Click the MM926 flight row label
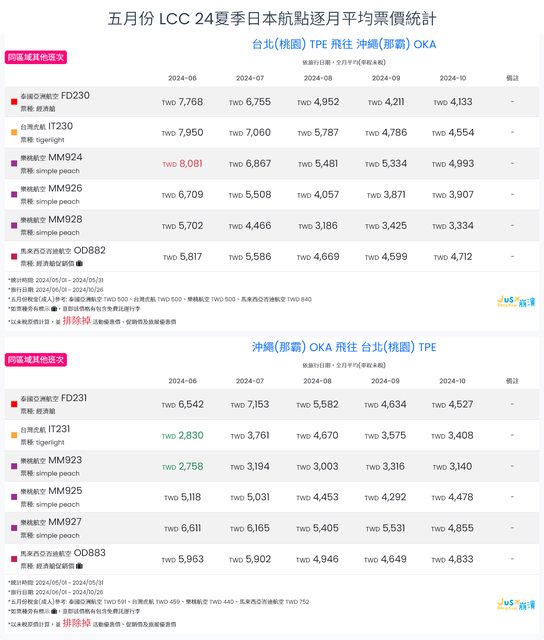This screenshot has height=640, width=544. coord(51,194)
